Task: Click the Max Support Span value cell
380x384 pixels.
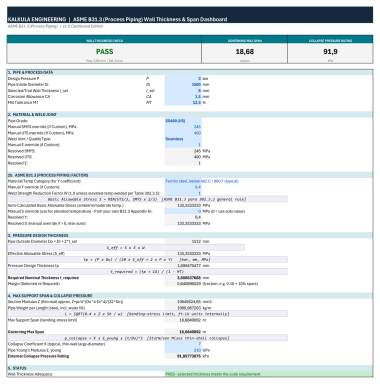Action: (183, 320)
